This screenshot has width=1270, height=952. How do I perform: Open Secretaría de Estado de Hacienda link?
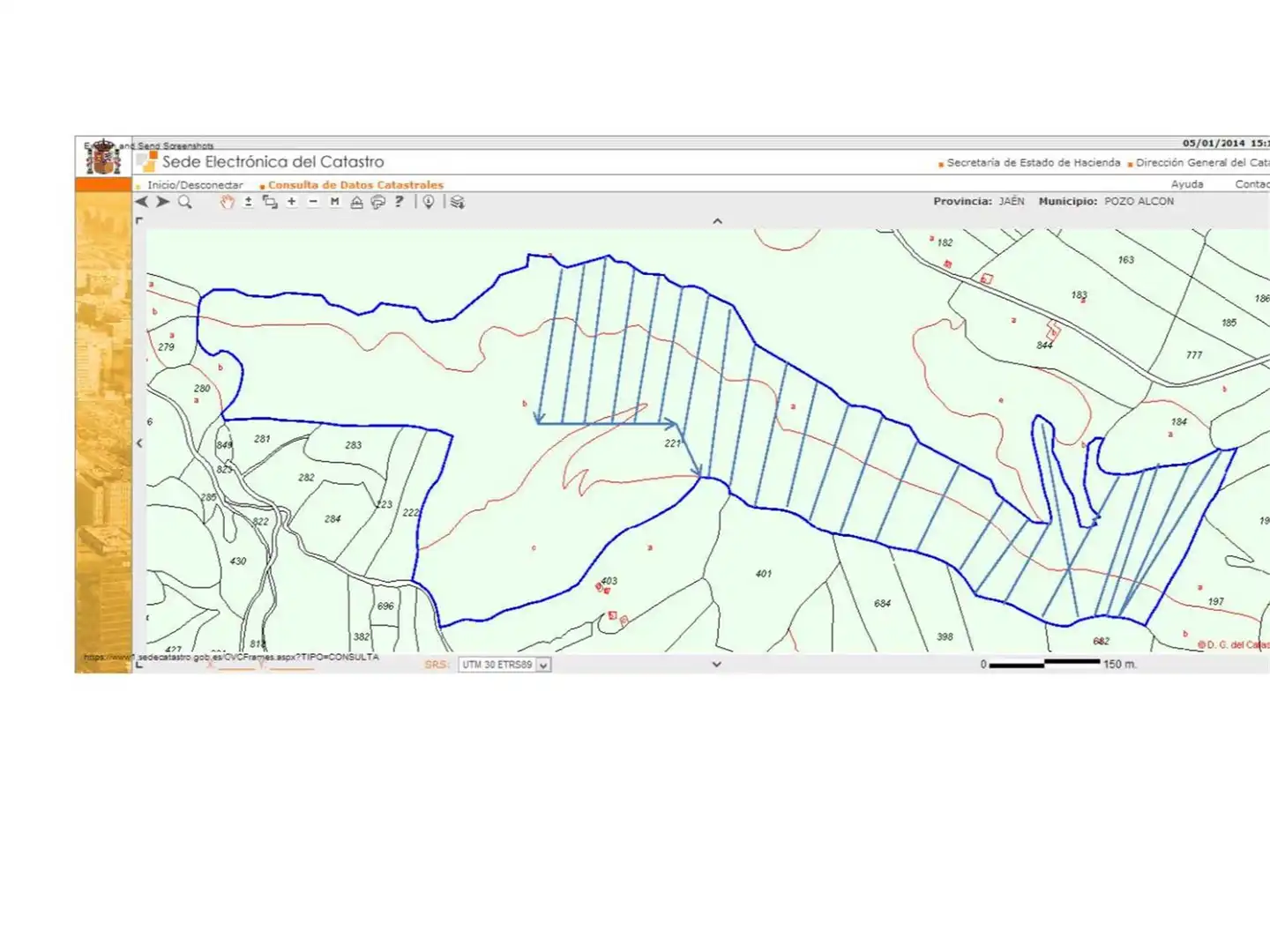coord(1034,162)
